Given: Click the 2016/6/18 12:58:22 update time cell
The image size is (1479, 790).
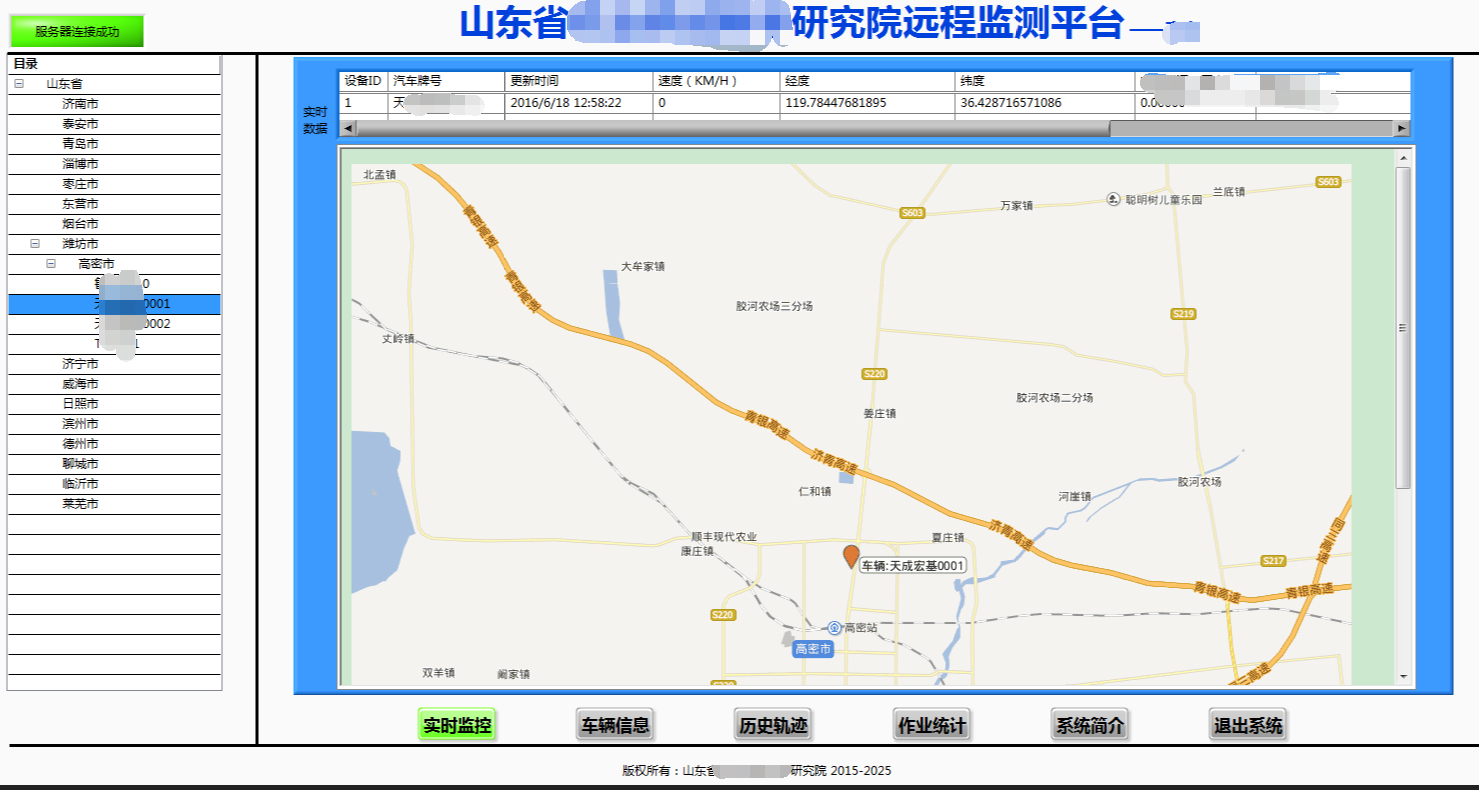Looking at the screenshot, I should 579,103.
